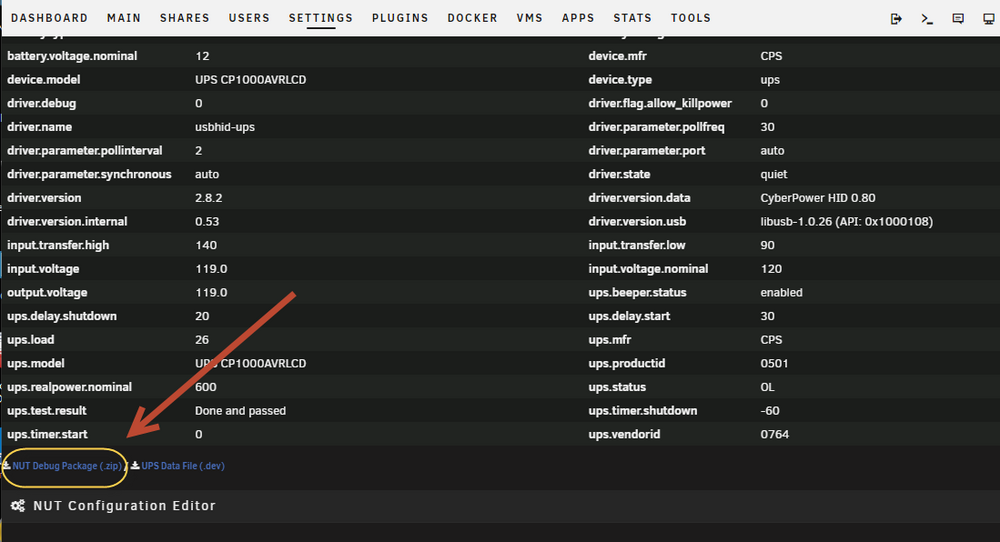Open the USERS tab
Screen dimensions: 1000x542
coord(249,18)
